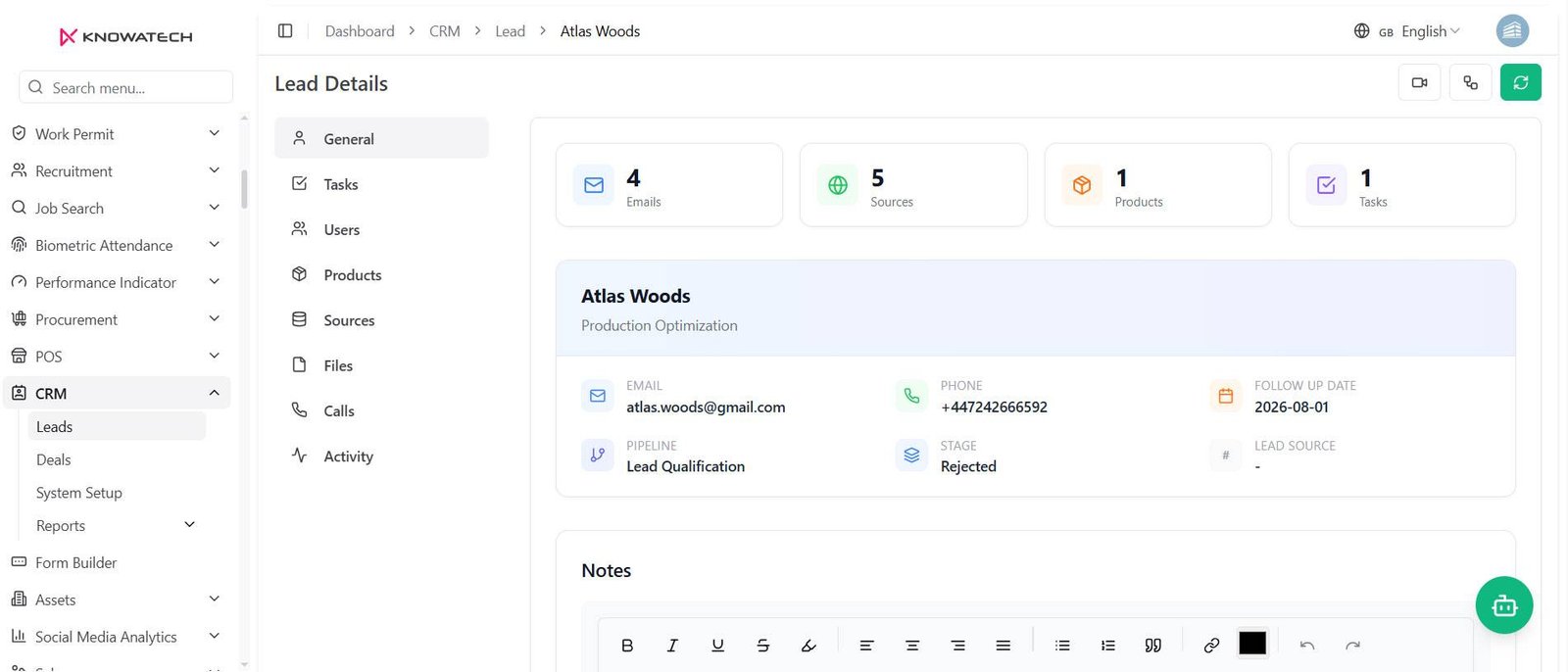Apply strikethrough formatting in Notes

(x=762, y=646)
